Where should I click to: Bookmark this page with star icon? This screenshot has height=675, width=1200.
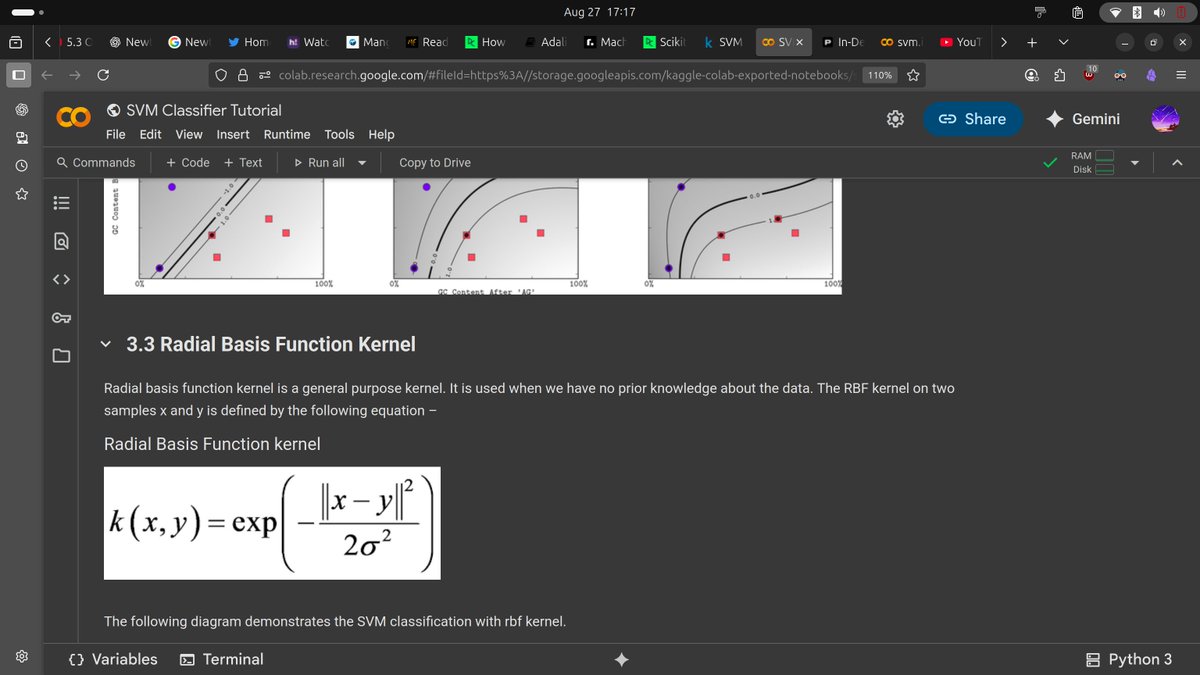(913, 75)
